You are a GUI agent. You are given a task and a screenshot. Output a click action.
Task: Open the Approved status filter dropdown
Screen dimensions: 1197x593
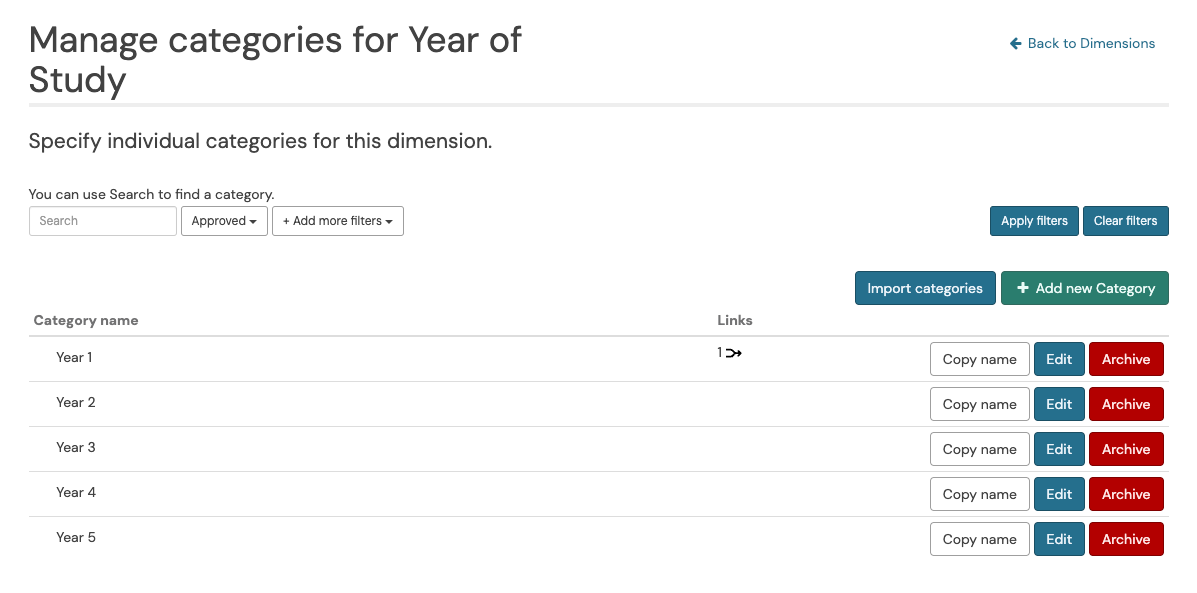click(x=224, y=220)
